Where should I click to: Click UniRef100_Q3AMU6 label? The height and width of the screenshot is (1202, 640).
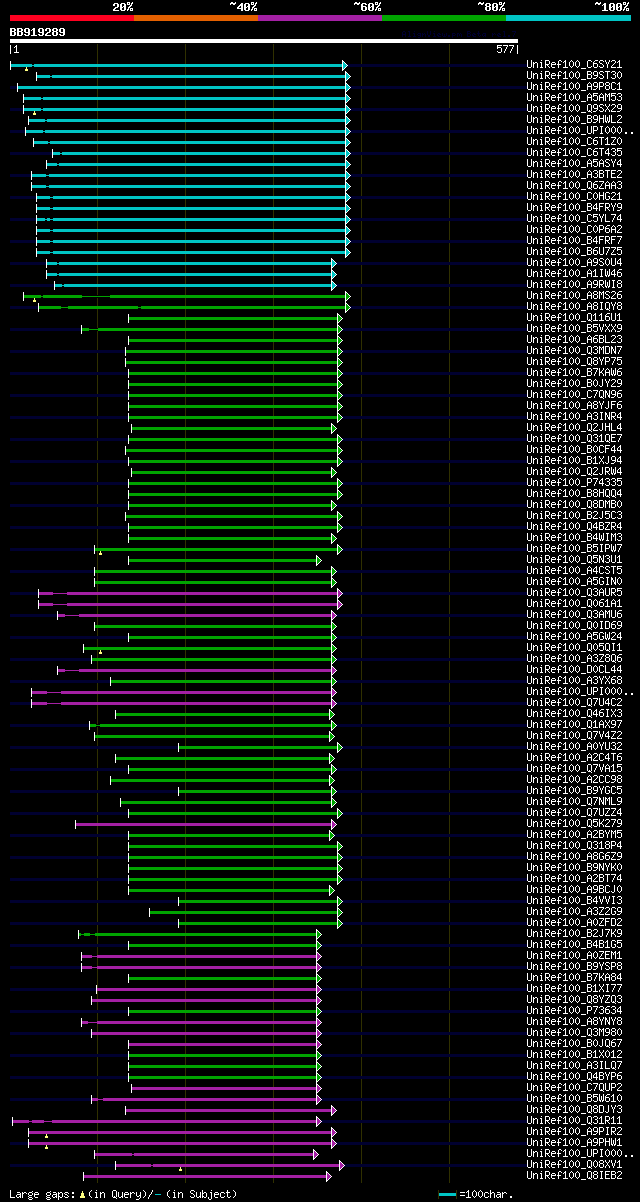[x=576, y=614]
